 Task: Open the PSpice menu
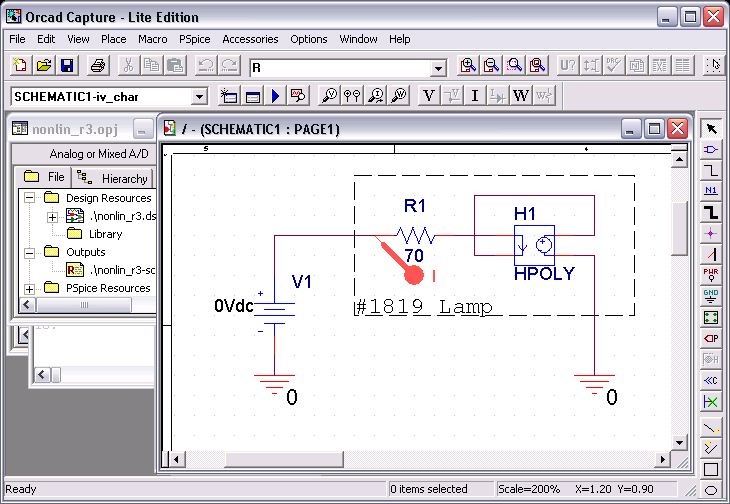click(x=195, y=39)
